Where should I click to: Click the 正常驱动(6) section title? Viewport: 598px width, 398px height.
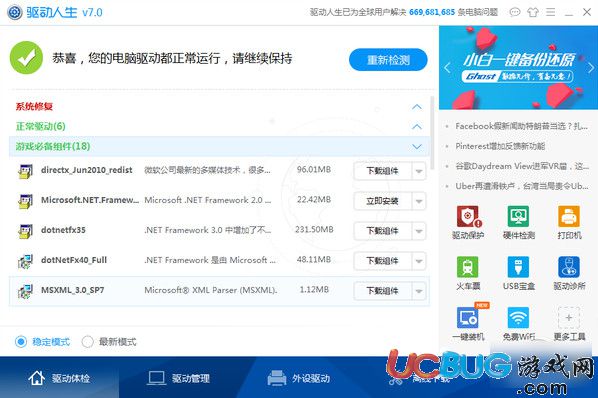pos(40,127)
